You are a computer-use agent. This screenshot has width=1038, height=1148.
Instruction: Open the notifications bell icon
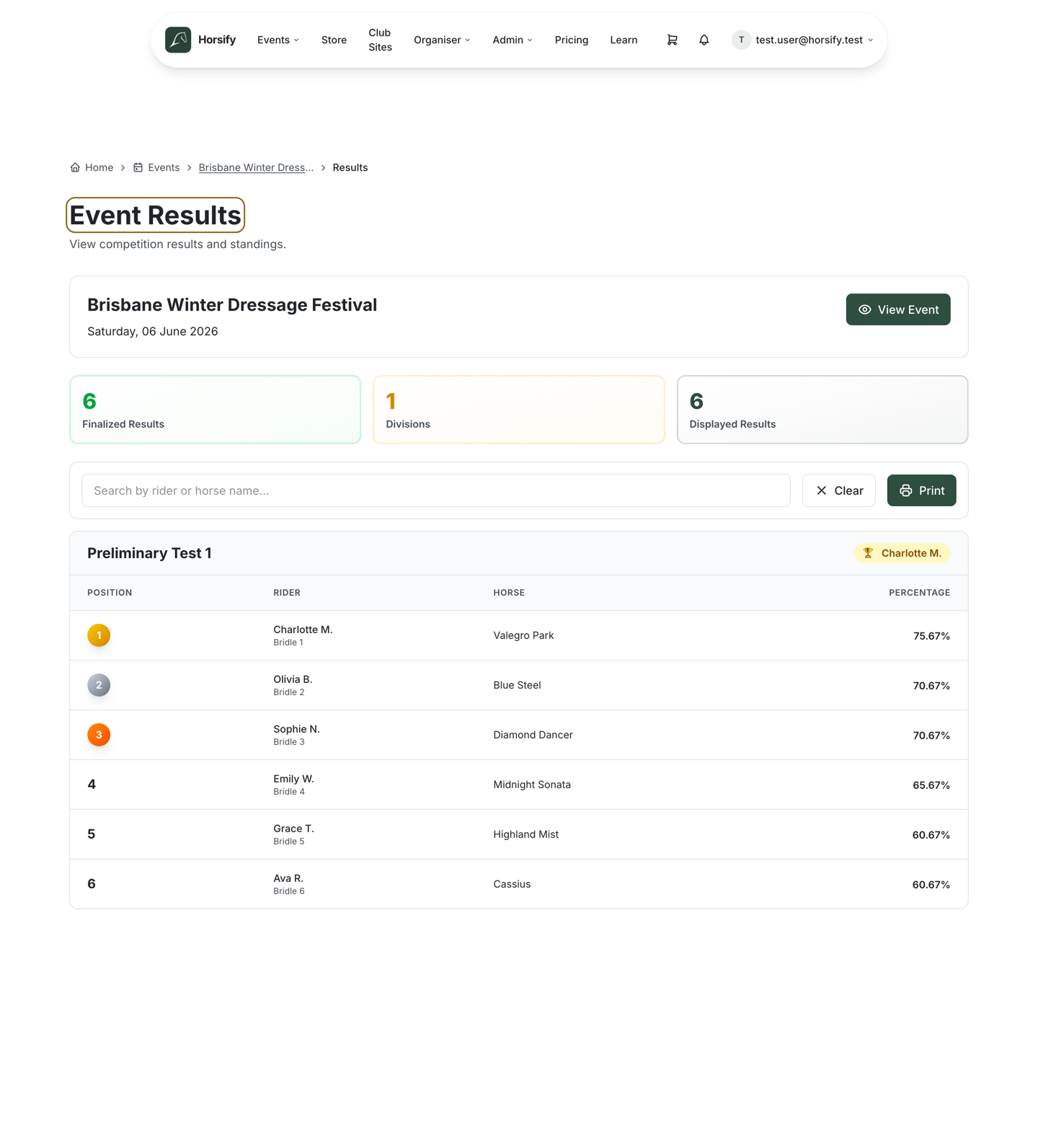coord(704,40)
